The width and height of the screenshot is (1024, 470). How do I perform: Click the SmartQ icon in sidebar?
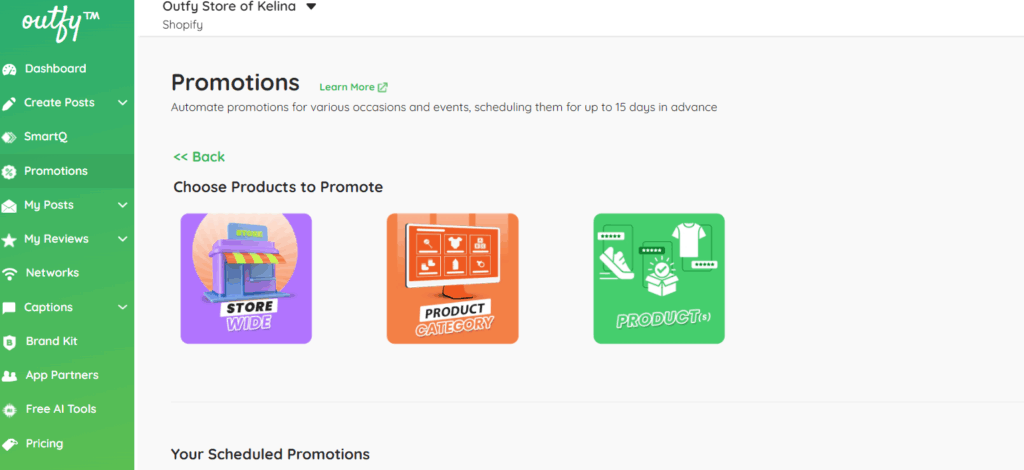[x=10, y=137]
